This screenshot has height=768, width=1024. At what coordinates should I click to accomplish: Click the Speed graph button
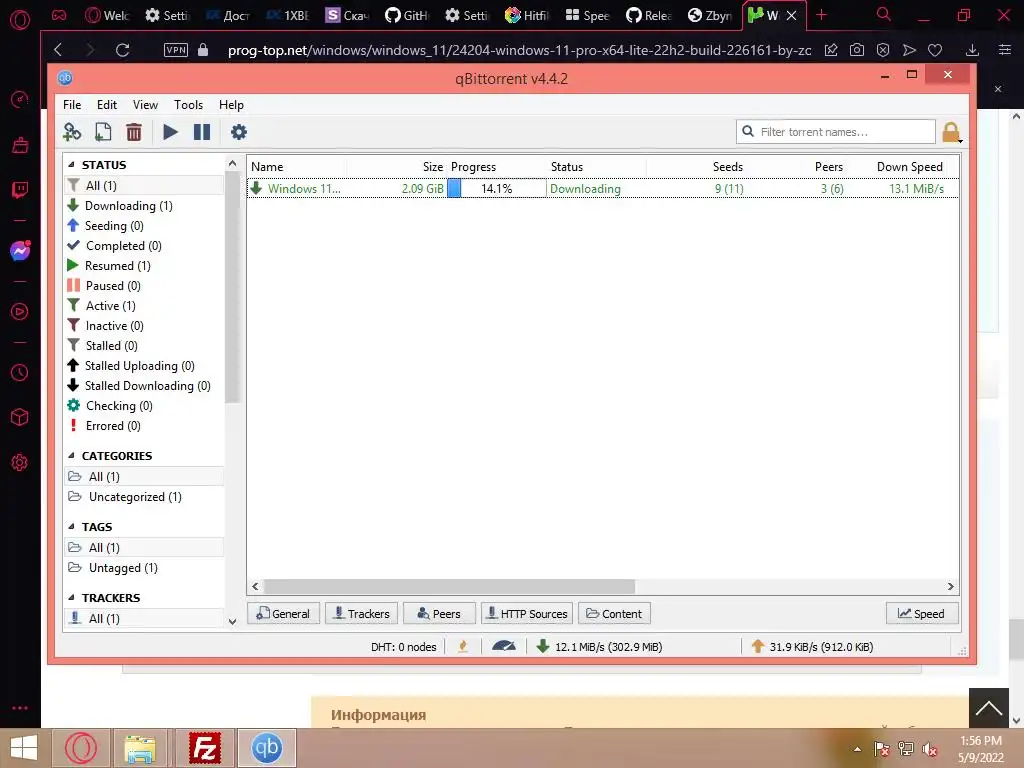click(922, 614)
